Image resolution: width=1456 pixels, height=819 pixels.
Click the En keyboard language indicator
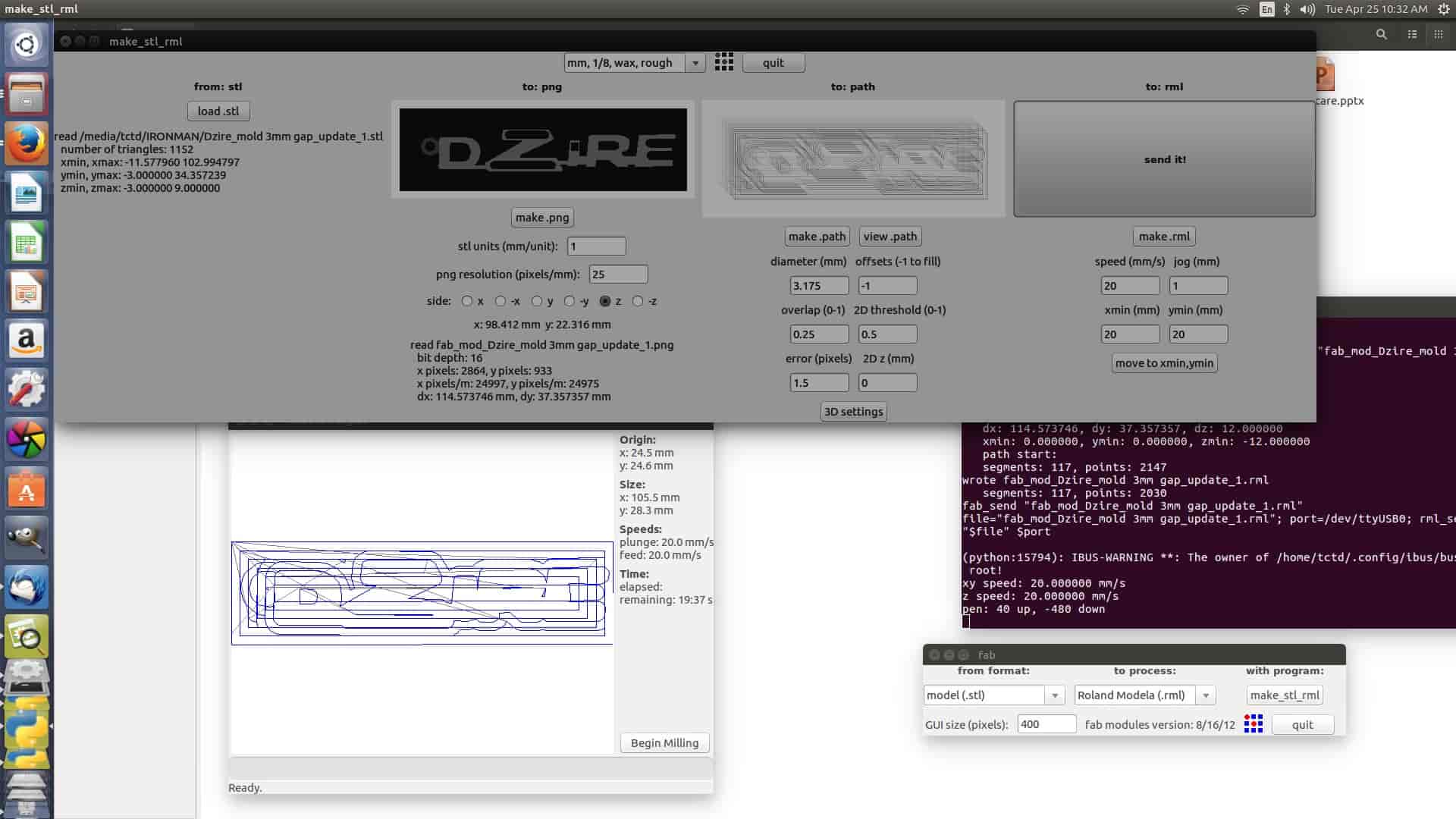click(x=1267, y=9)
